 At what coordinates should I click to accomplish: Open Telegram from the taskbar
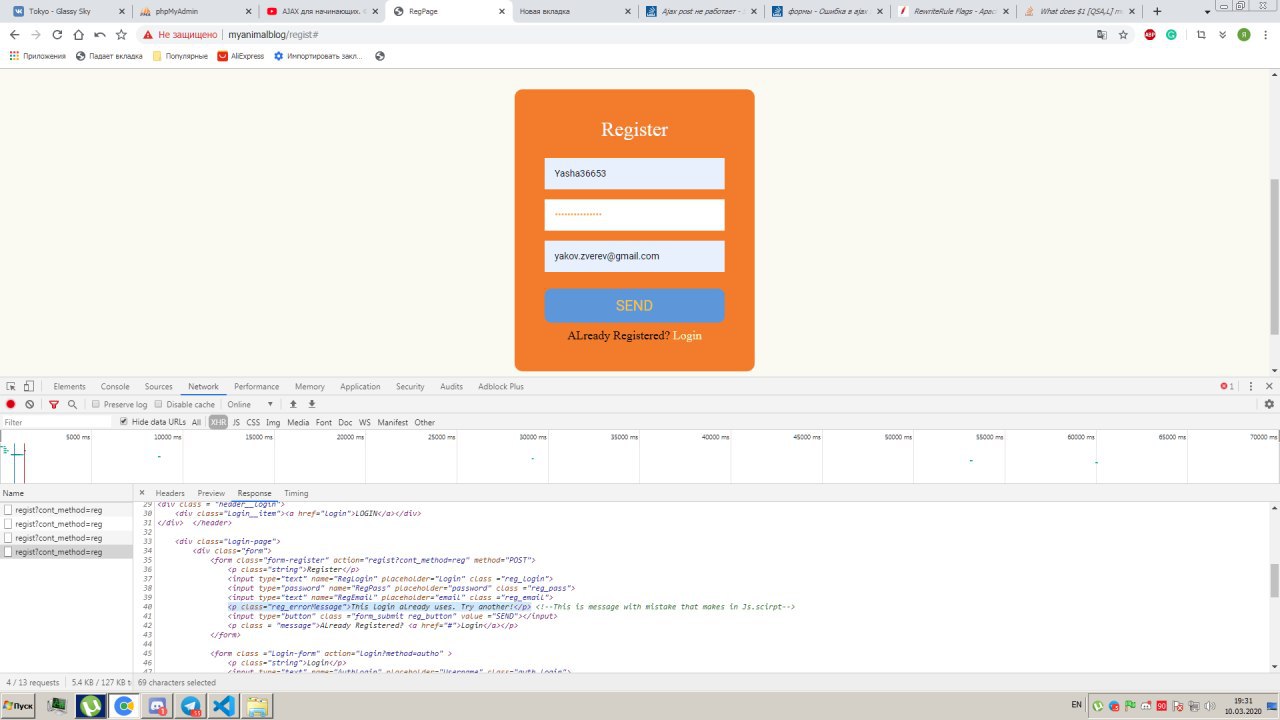coord(192,706)
